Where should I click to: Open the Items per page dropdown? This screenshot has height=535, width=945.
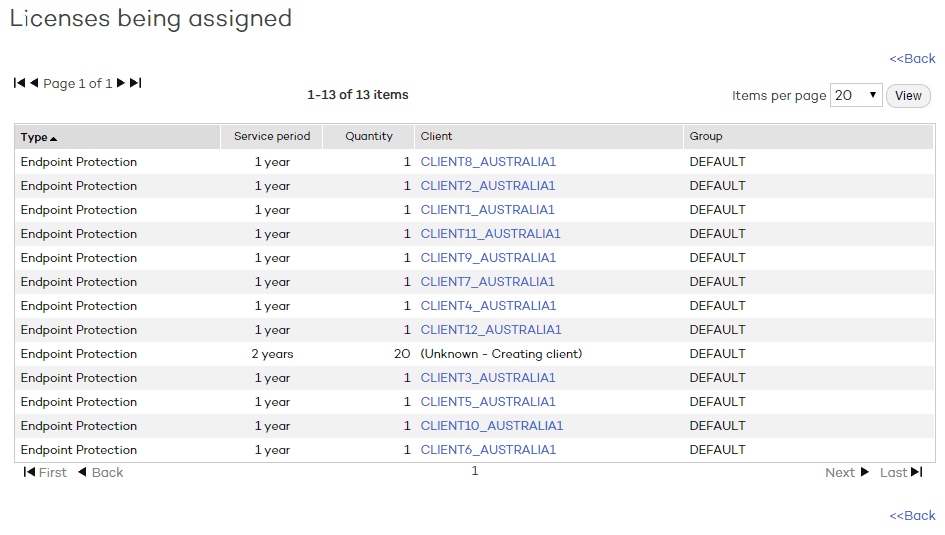[856, 95]
